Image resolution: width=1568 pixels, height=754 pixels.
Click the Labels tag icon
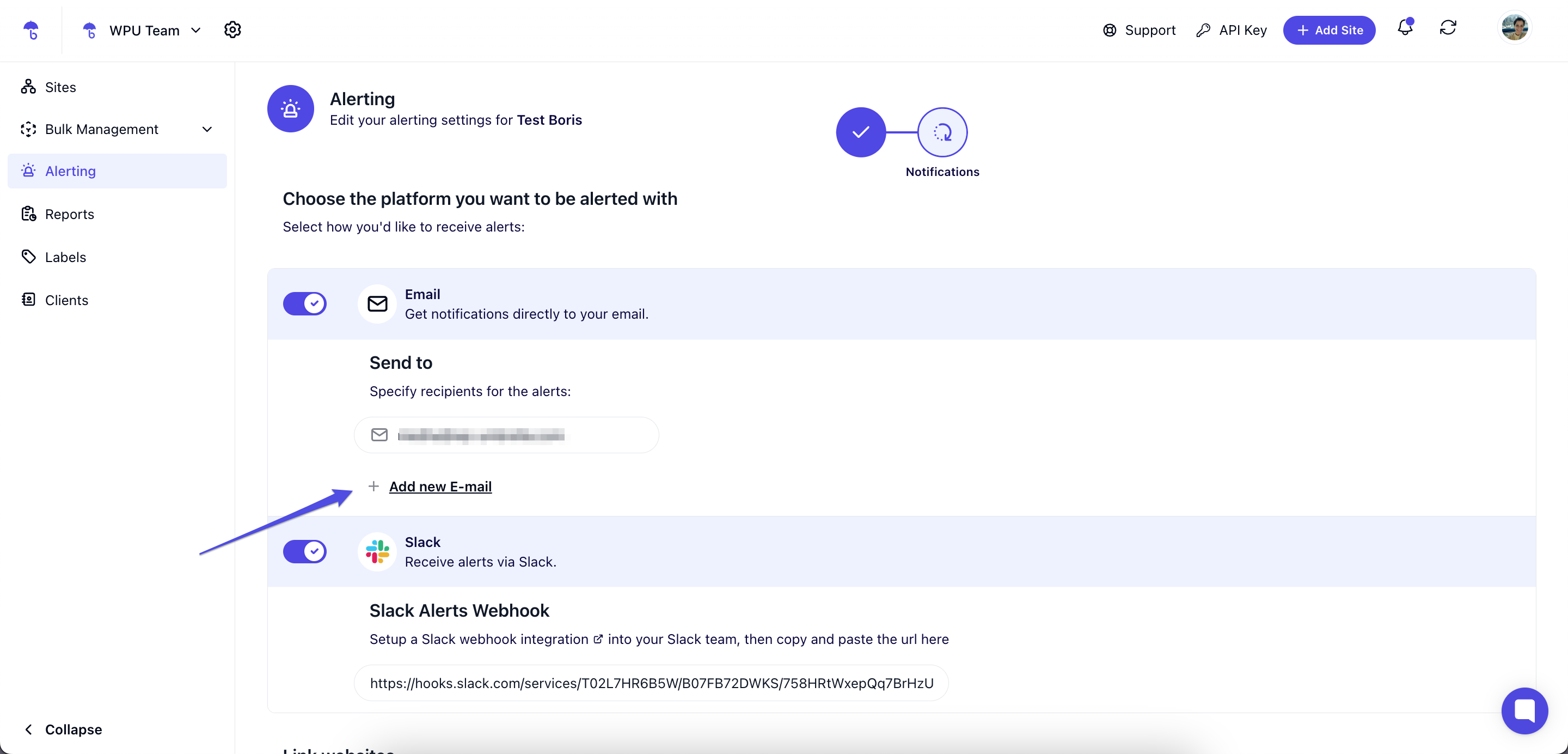click(28, 257)
